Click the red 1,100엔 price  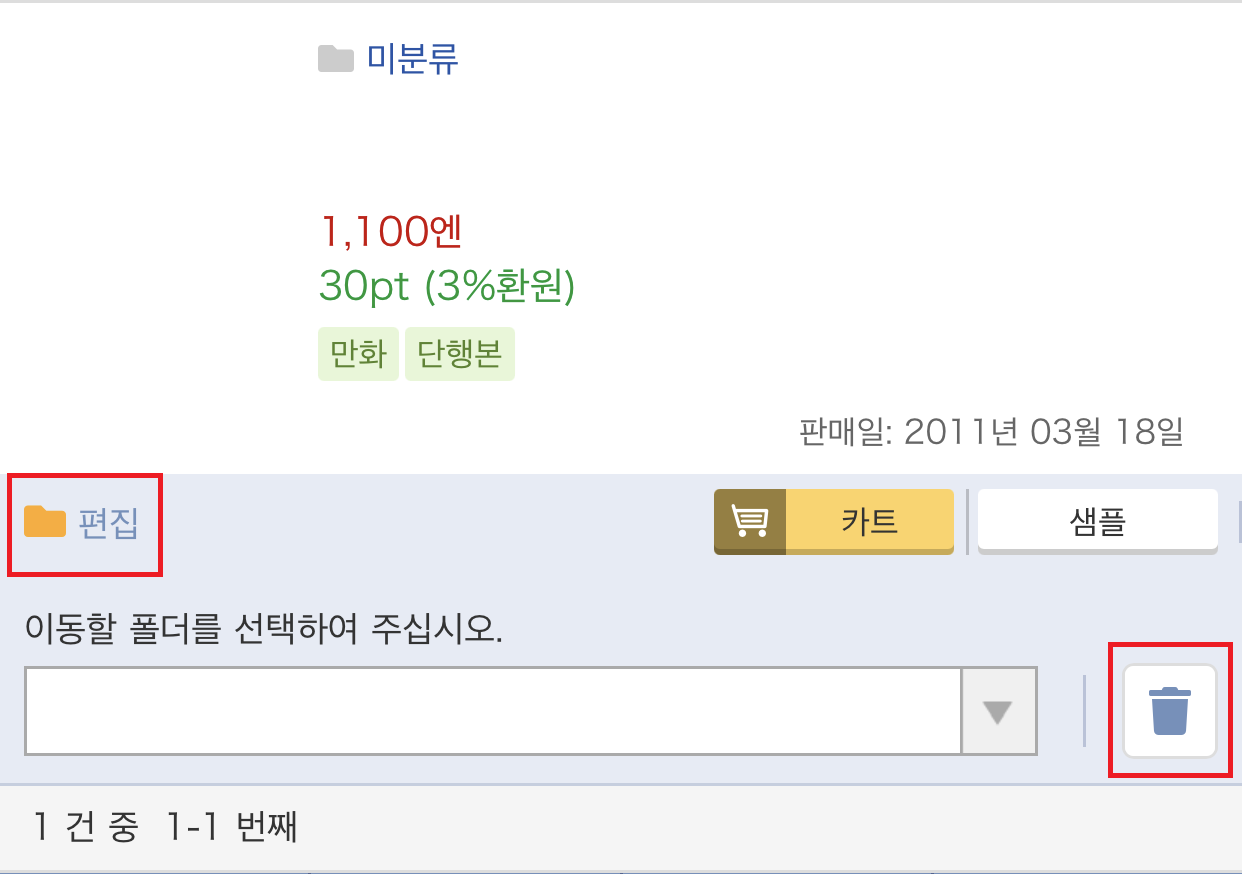[391, 231]
